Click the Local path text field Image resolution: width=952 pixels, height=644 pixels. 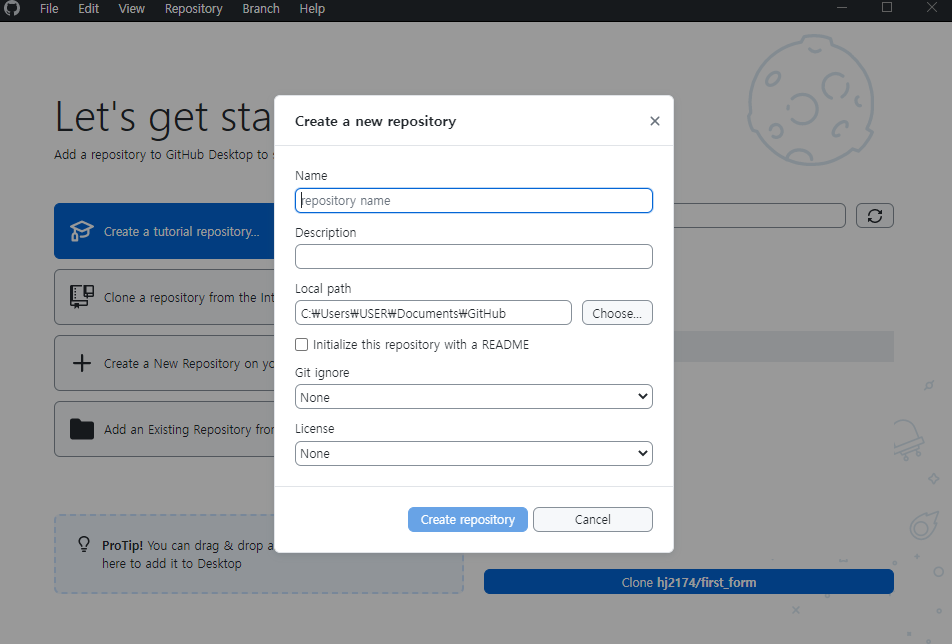click(433, 313)
